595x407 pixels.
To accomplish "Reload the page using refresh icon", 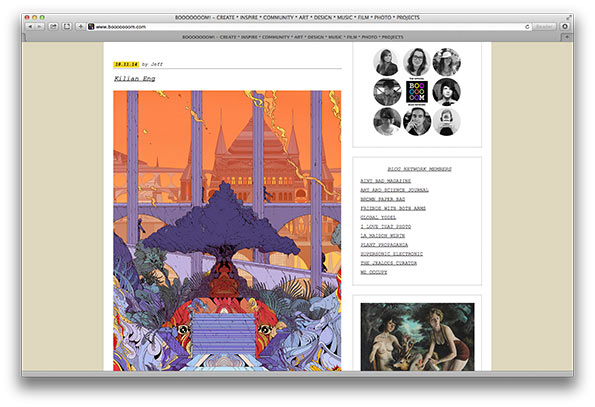I will [x=527, y=27].
